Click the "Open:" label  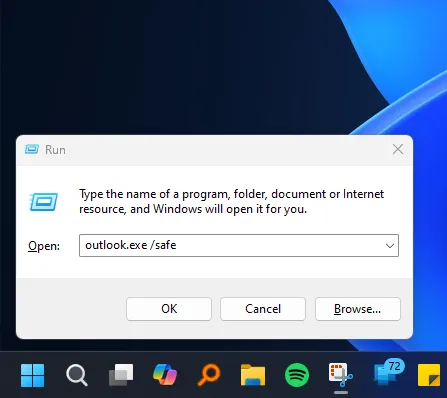(44, 246)
